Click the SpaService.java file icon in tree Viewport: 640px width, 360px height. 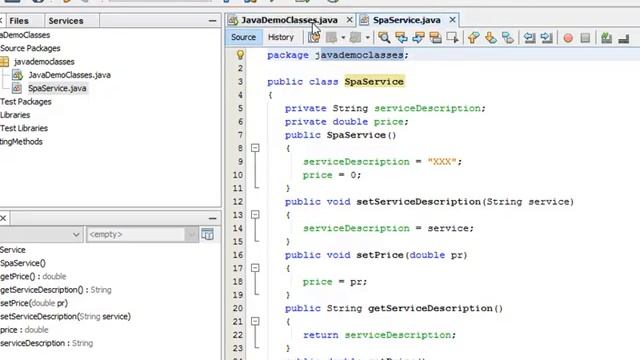[x=17, y=88]
